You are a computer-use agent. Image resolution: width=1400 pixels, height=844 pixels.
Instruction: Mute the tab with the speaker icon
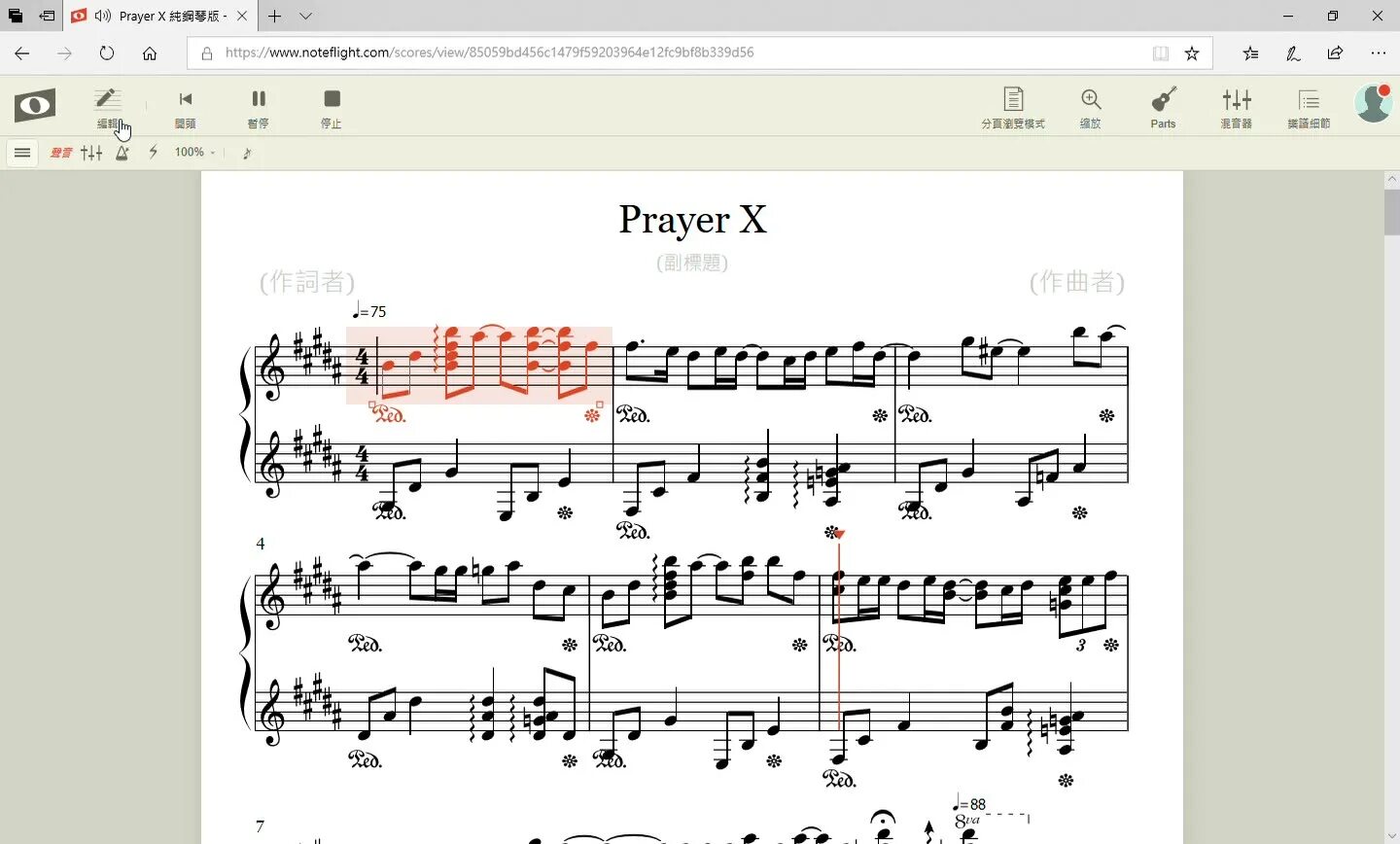[x=102, y=16]
